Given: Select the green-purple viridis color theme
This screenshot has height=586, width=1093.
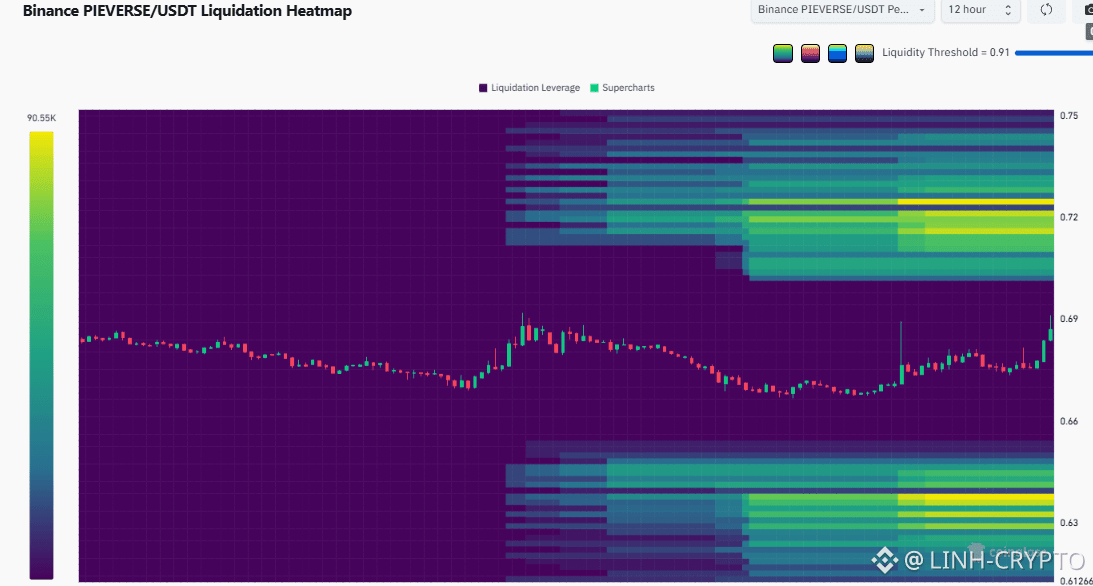Looking at the screenshot, I should (783, 53).
